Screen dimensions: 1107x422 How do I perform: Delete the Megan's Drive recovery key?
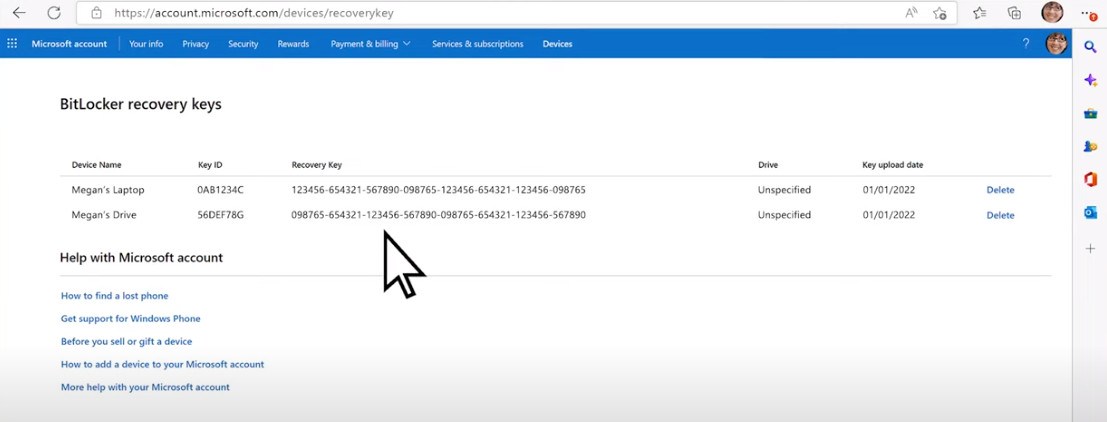[x=1000, y=215]
